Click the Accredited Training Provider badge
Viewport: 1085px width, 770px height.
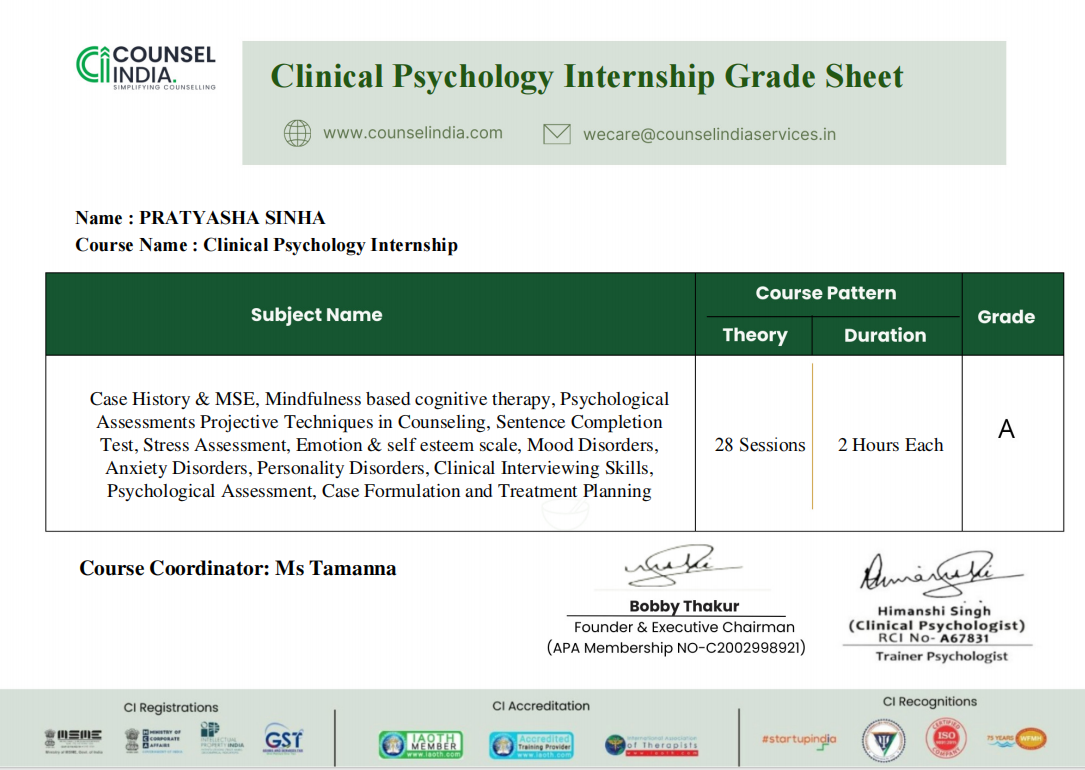tap(531, 745)
